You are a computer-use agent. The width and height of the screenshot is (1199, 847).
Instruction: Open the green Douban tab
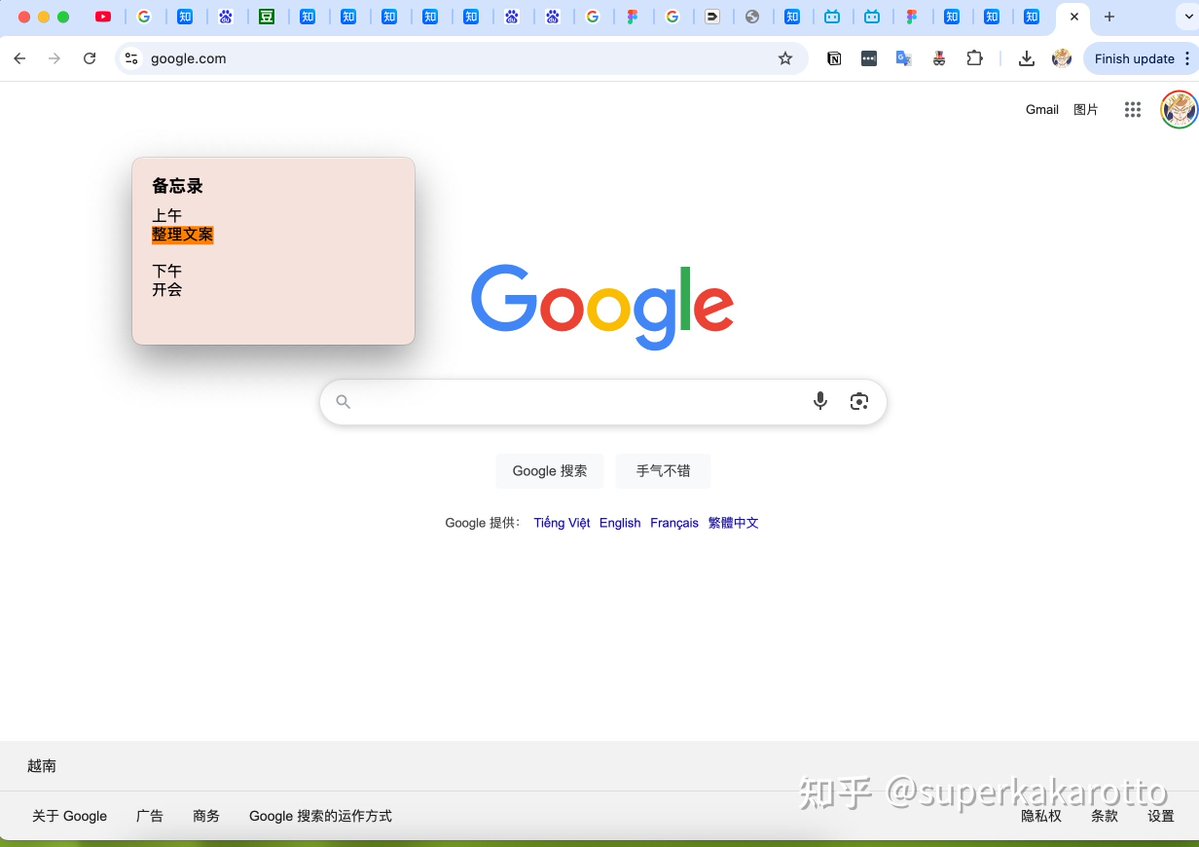(x=266, y=17)
